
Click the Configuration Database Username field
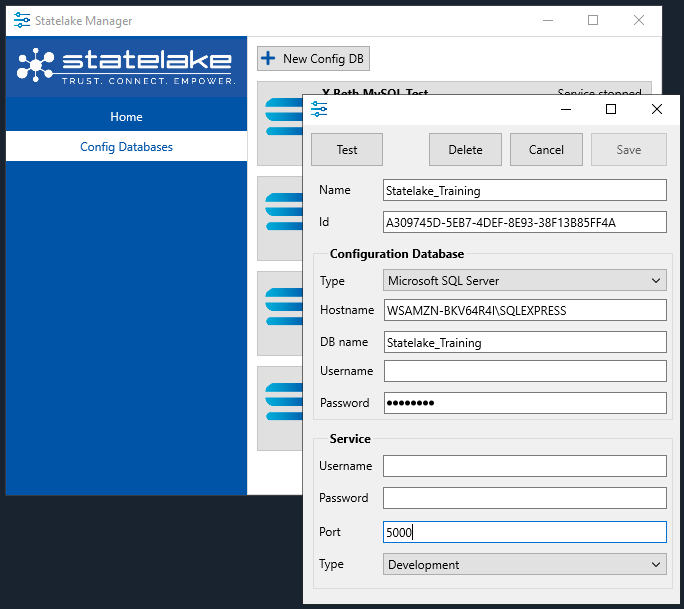click(x=525, y=371)
